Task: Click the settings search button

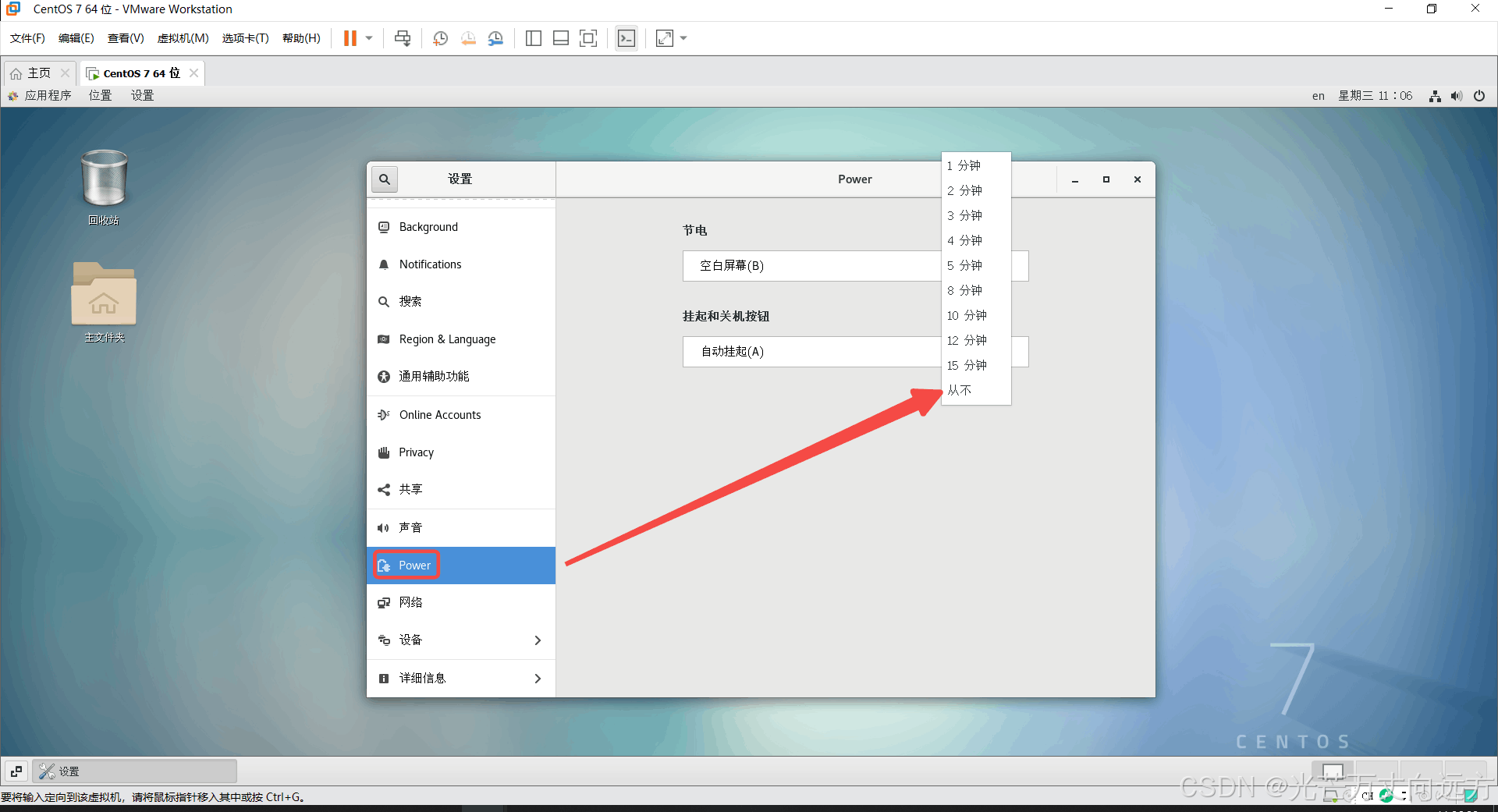Action: pos(385,179)
